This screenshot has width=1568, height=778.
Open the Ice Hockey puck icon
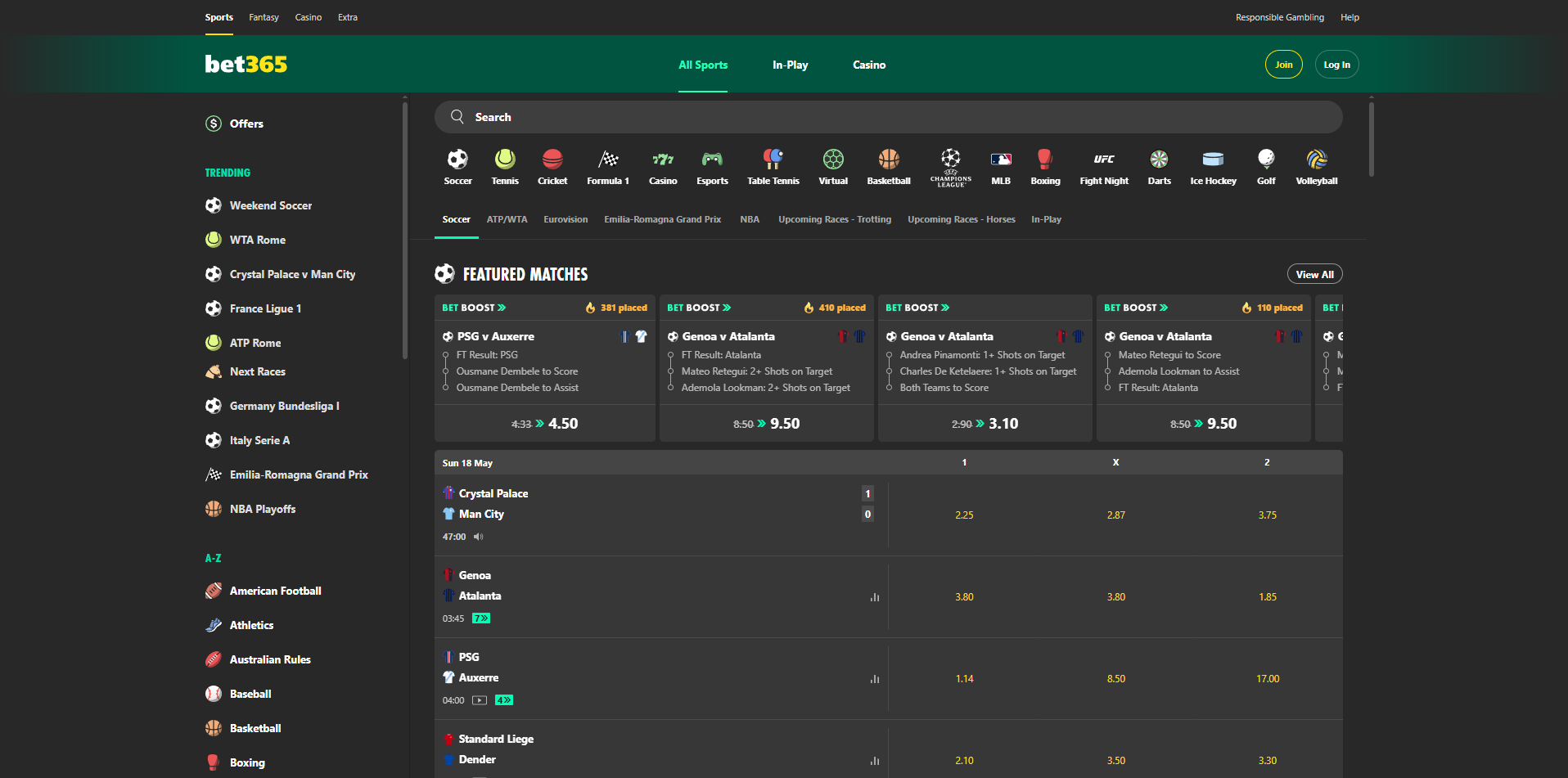pyautogui.click(x=1213, y=159)
